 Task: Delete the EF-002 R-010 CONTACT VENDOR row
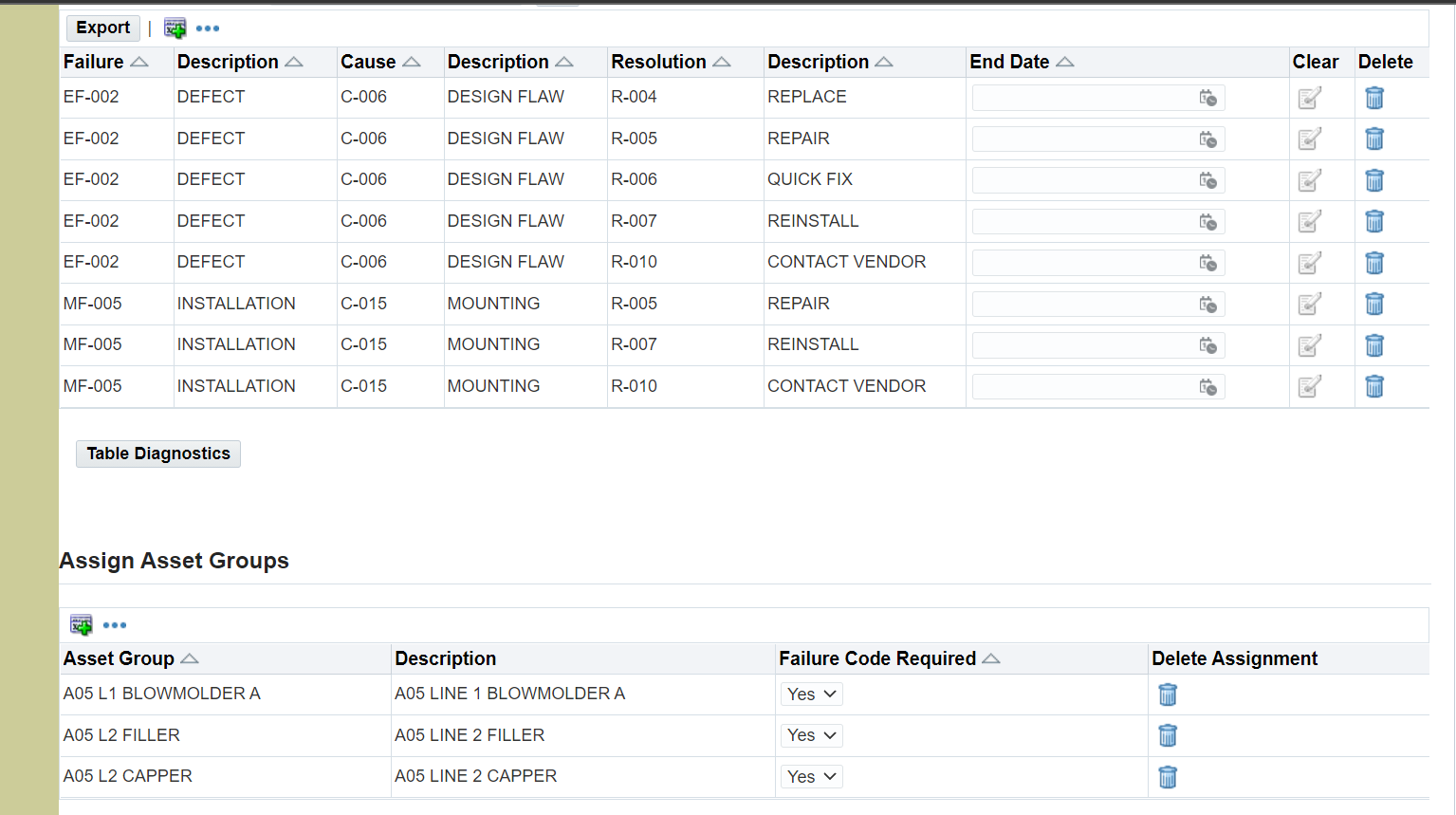1374,263
